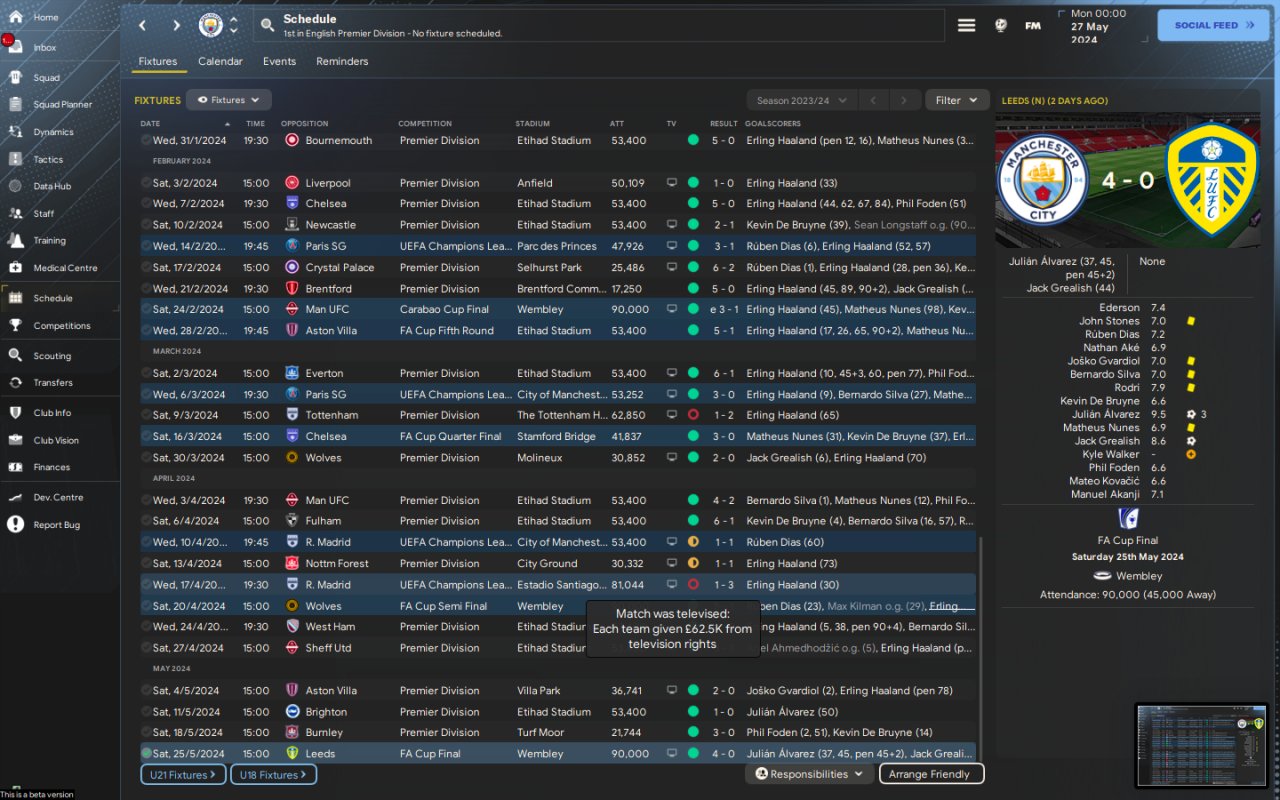Screen dimensions: 1280x800
Task: Click Julián Álvarez in the ratings list
Action: tap(1107, 414)
